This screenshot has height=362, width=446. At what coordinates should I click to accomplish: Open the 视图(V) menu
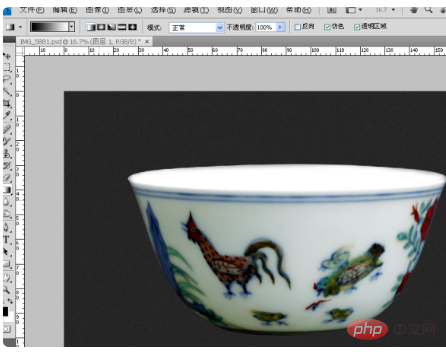tap(230, 10)
